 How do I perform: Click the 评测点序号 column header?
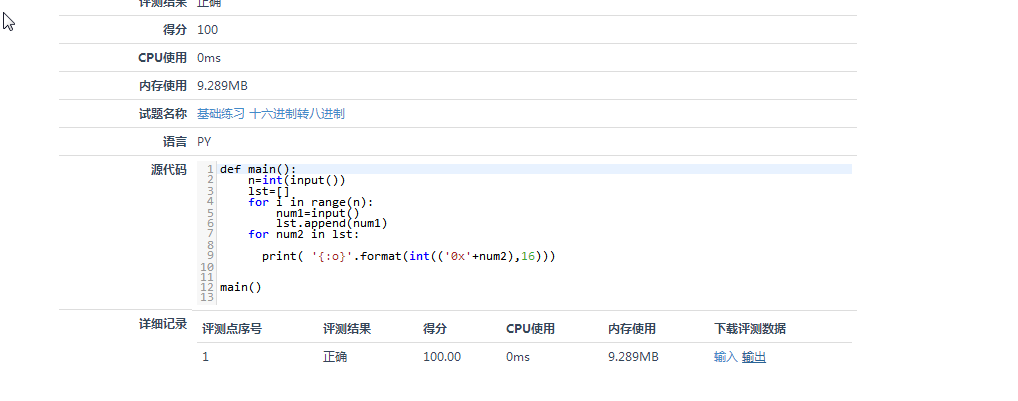point(232,329)
